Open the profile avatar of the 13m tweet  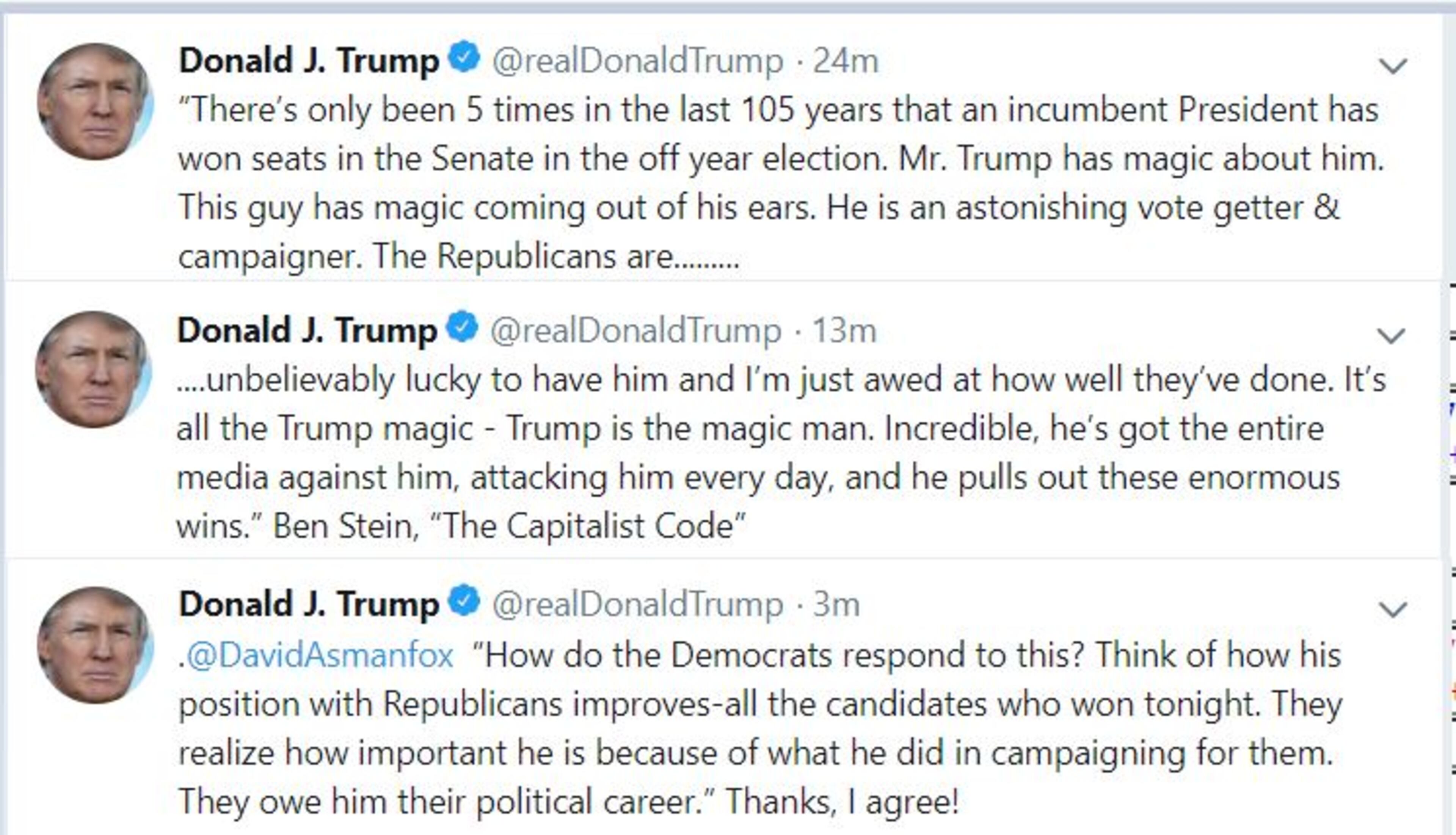[94, 370]
